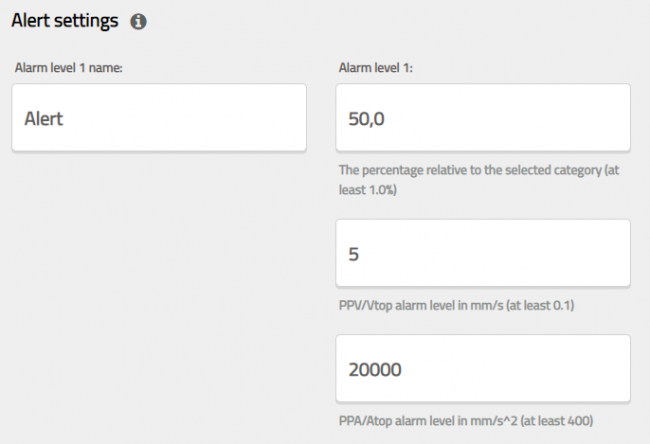Click empty space after '20000' in its field
The width and height of the screenshot is (650, 444).
click(x=520, y=370)
